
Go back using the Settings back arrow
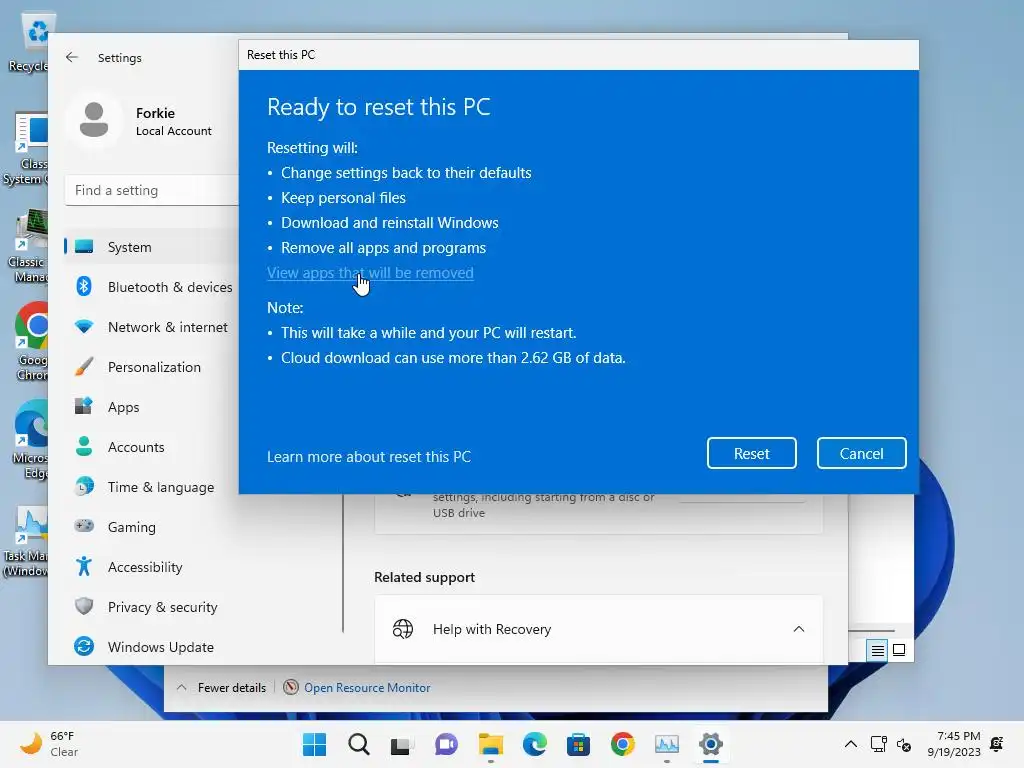click(72, 57)
